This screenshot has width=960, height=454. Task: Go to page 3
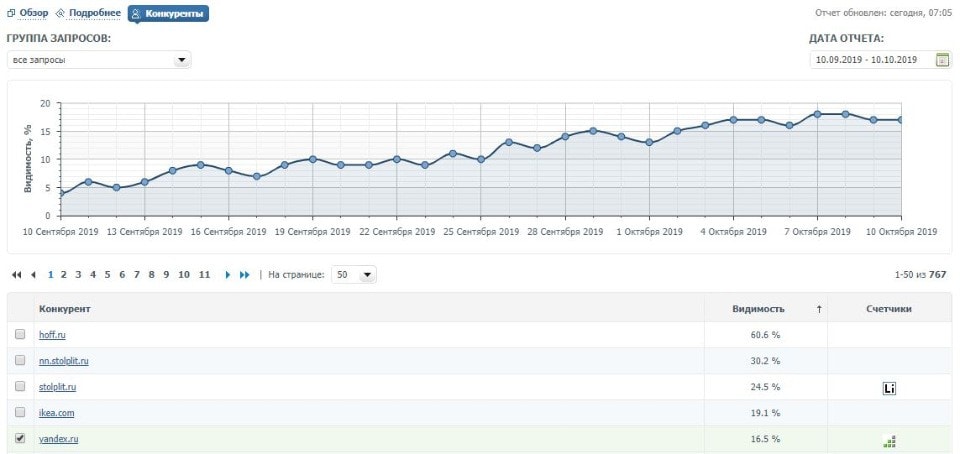pyautogui.click(x=78, y=275)
